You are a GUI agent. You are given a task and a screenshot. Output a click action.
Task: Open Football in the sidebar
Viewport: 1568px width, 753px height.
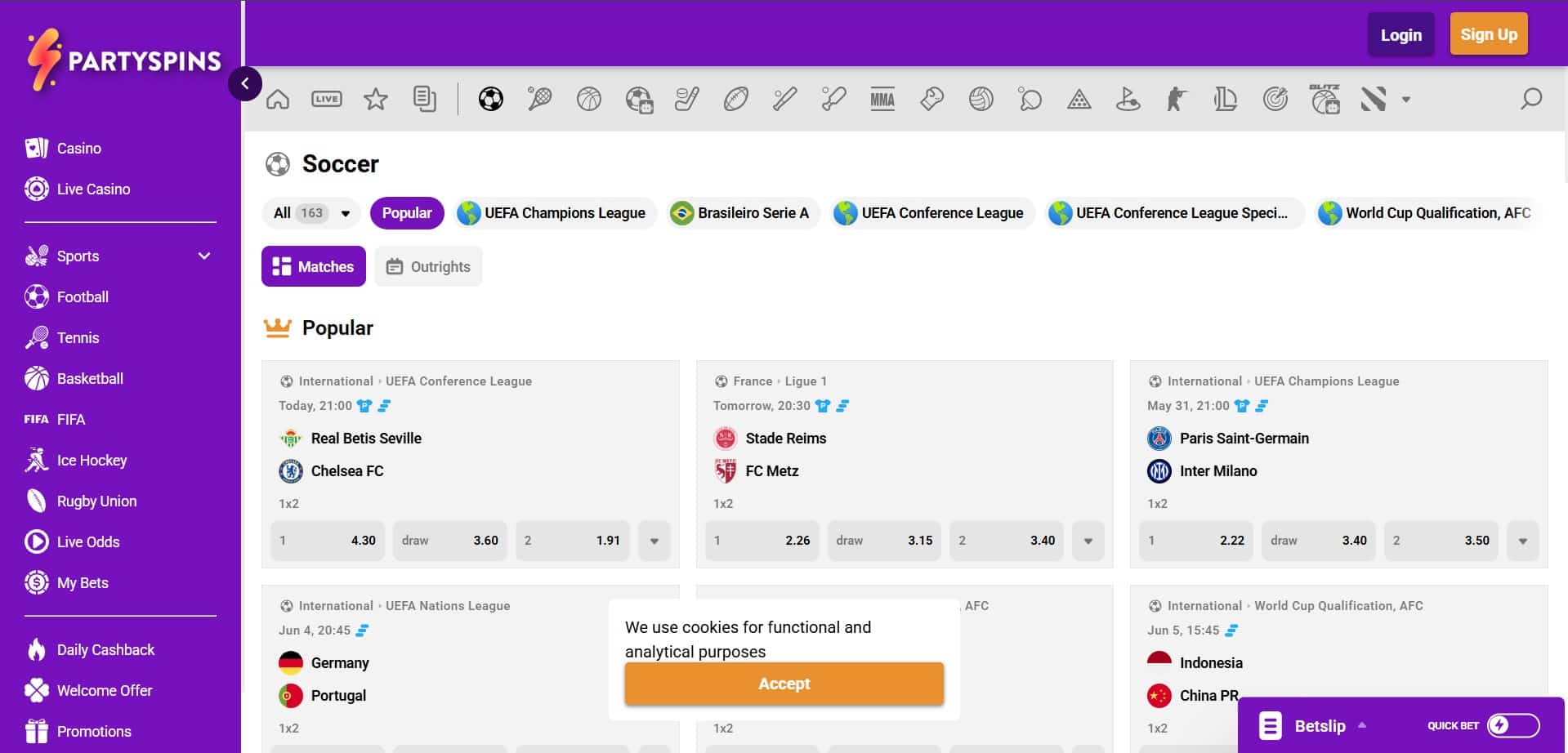[x=67, y=296]
